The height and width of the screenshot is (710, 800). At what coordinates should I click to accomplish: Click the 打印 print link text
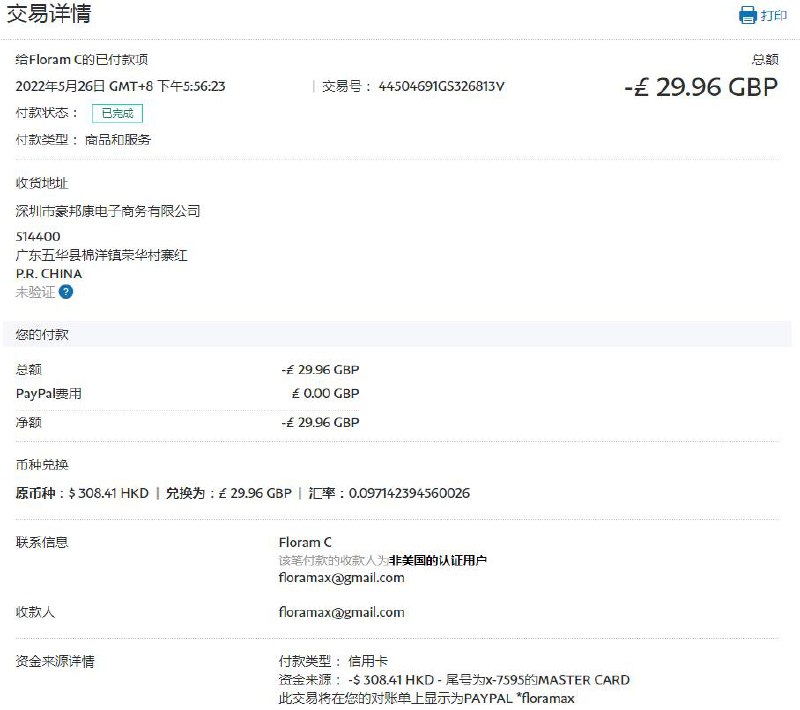pyautogui.click(x=774, y=15)
